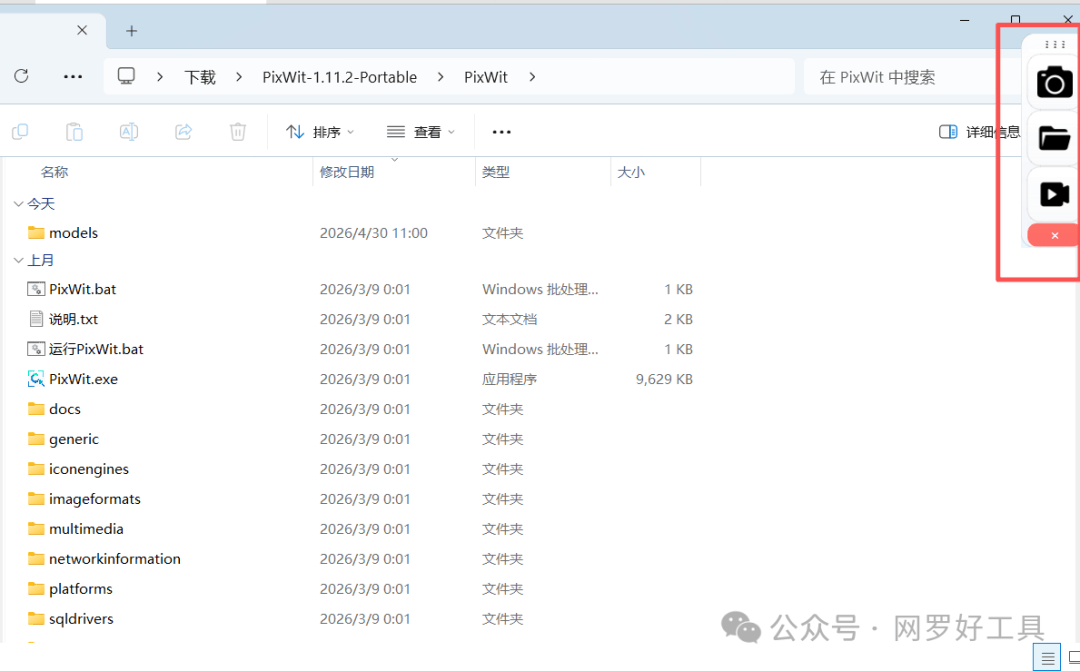Select the models folder
This screenshot has height=671, width=1080.
coord(73,233)
